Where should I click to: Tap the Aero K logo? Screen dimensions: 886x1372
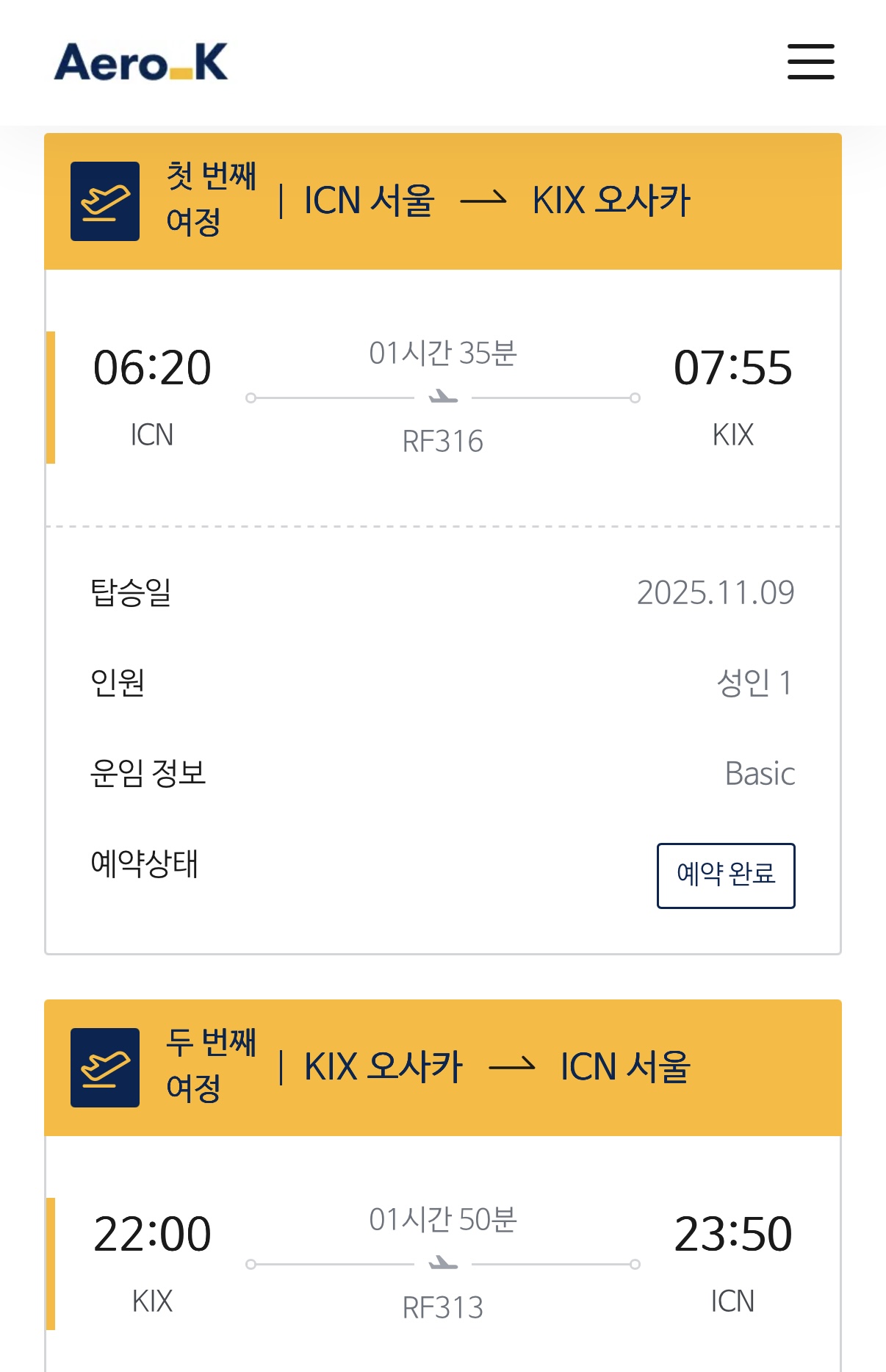141,62
